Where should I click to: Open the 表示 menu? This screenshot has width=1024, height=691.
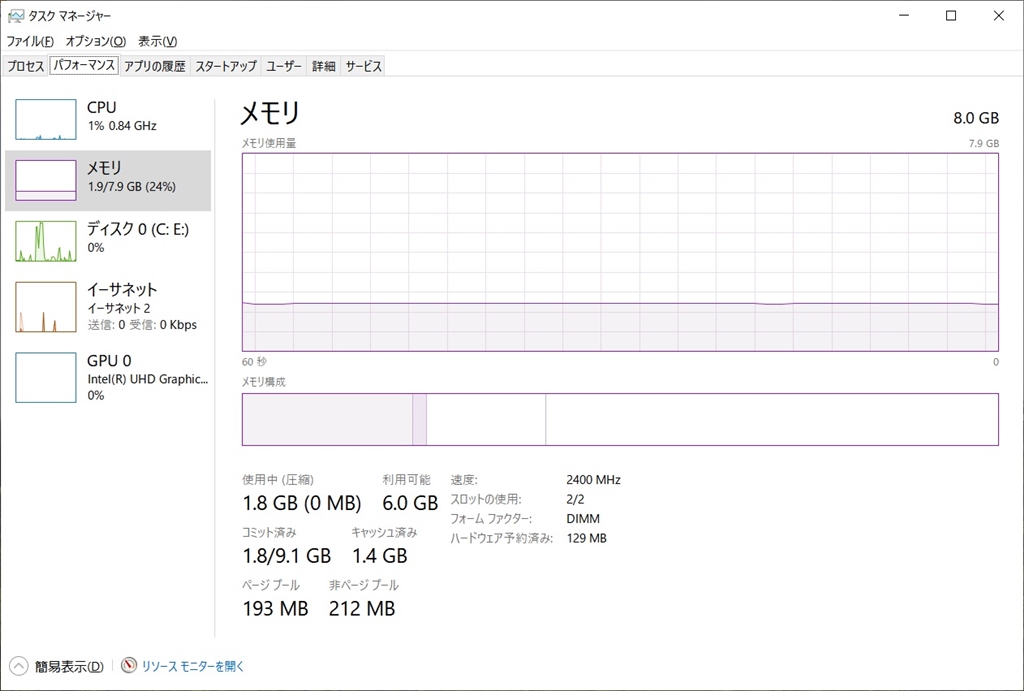(x=157, y=41)
